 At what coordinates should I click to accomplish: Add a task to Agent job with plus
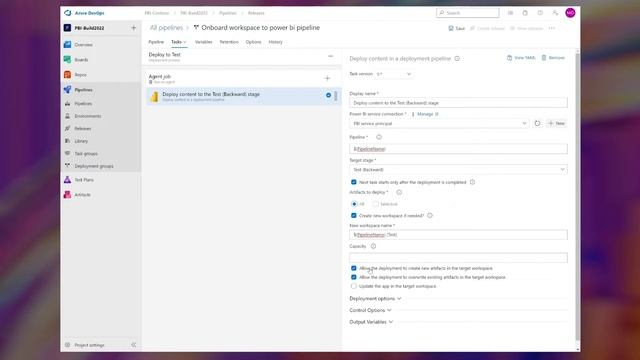(327, 78)
